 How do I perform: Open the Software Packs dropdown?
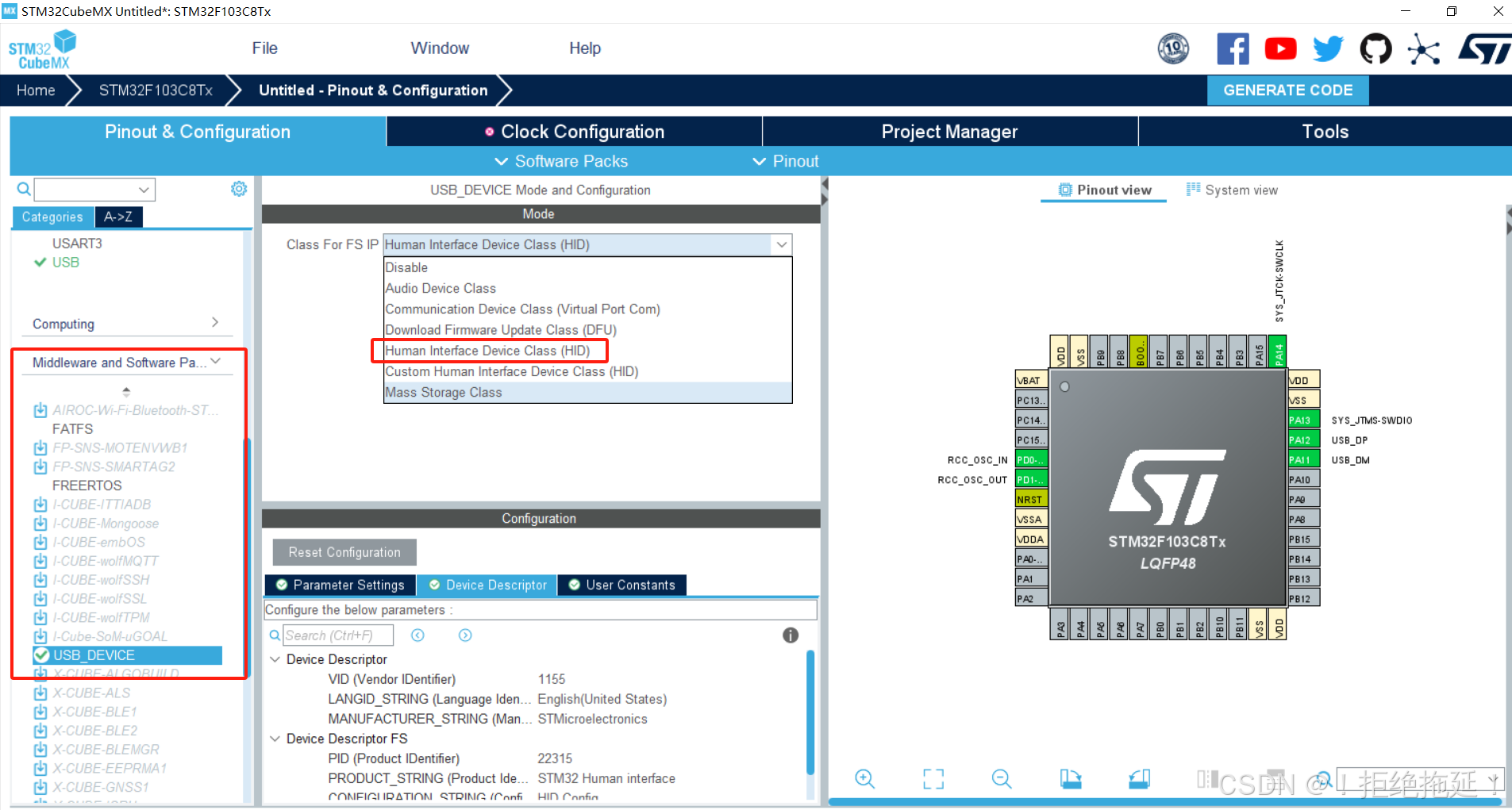point(561,161)
